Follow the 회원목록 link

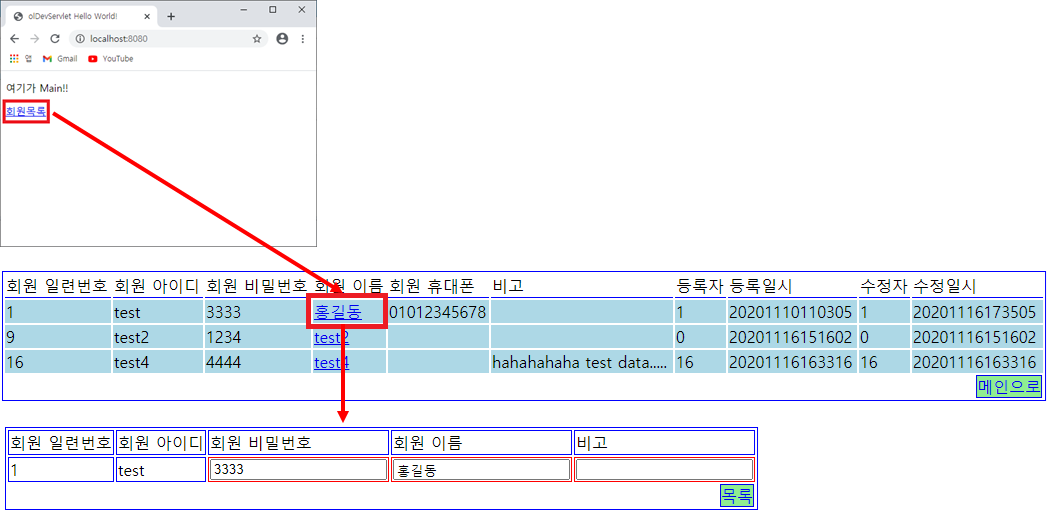point(25,111)
